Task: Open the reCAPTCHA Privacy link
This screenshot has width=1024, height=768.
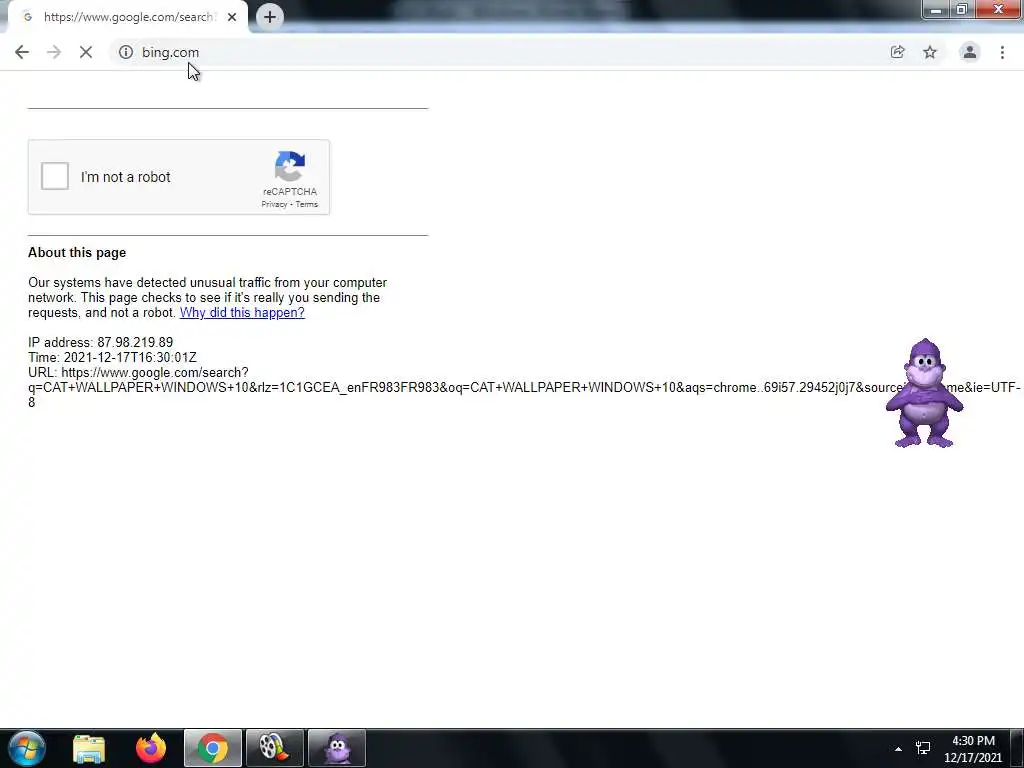Action: coord(274,204)
